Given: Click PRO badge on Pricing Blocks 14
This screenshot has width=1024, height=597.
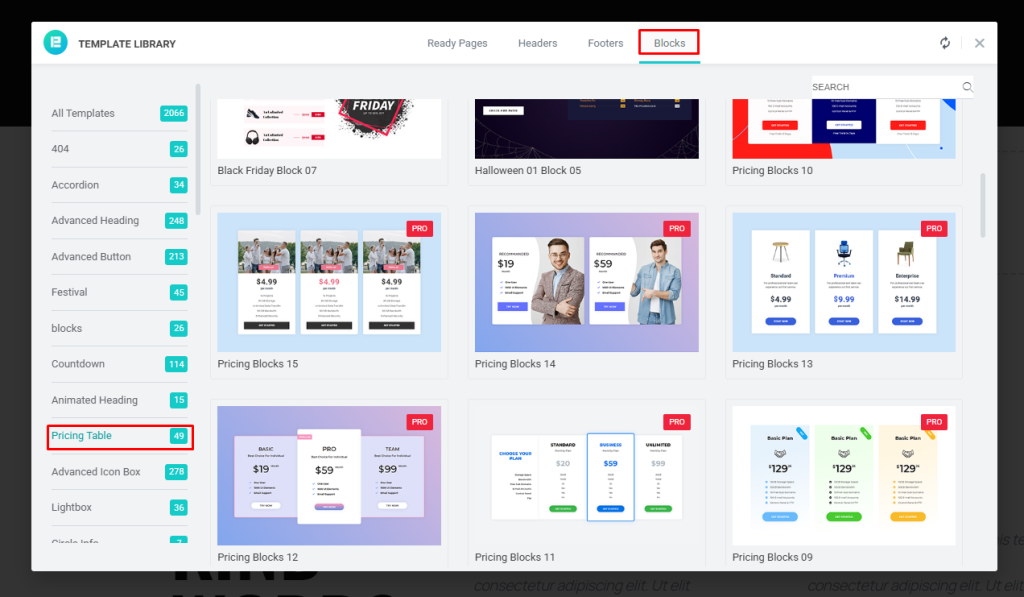Looking at the screenshot, I should [x=677, y=229].
